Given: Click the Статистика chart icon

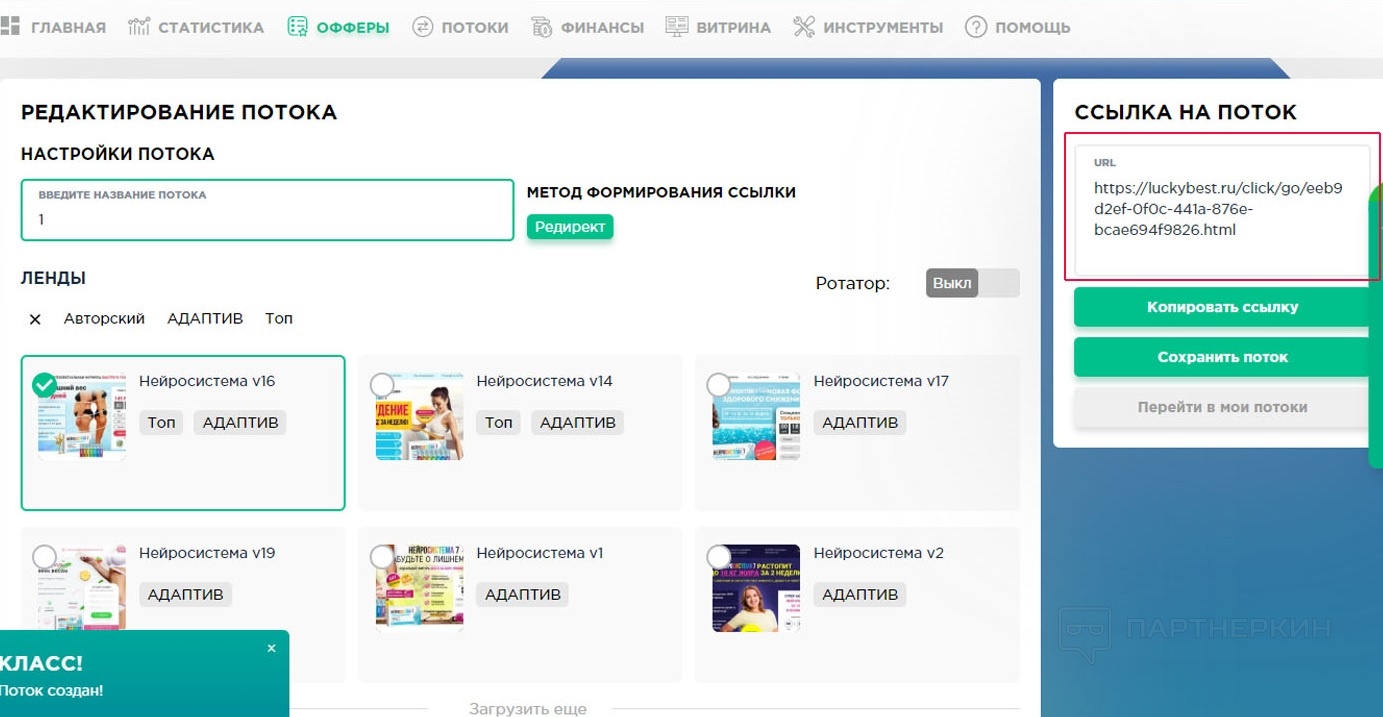Looking at the screenshot, I should [139, 27].
